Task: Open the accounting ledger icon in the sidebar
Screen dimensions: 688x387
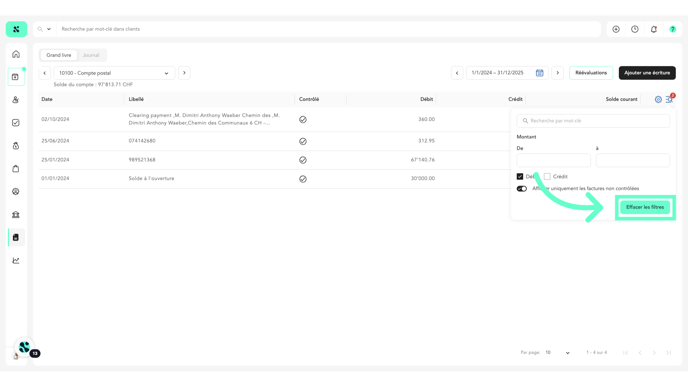Action: [16, 237]
